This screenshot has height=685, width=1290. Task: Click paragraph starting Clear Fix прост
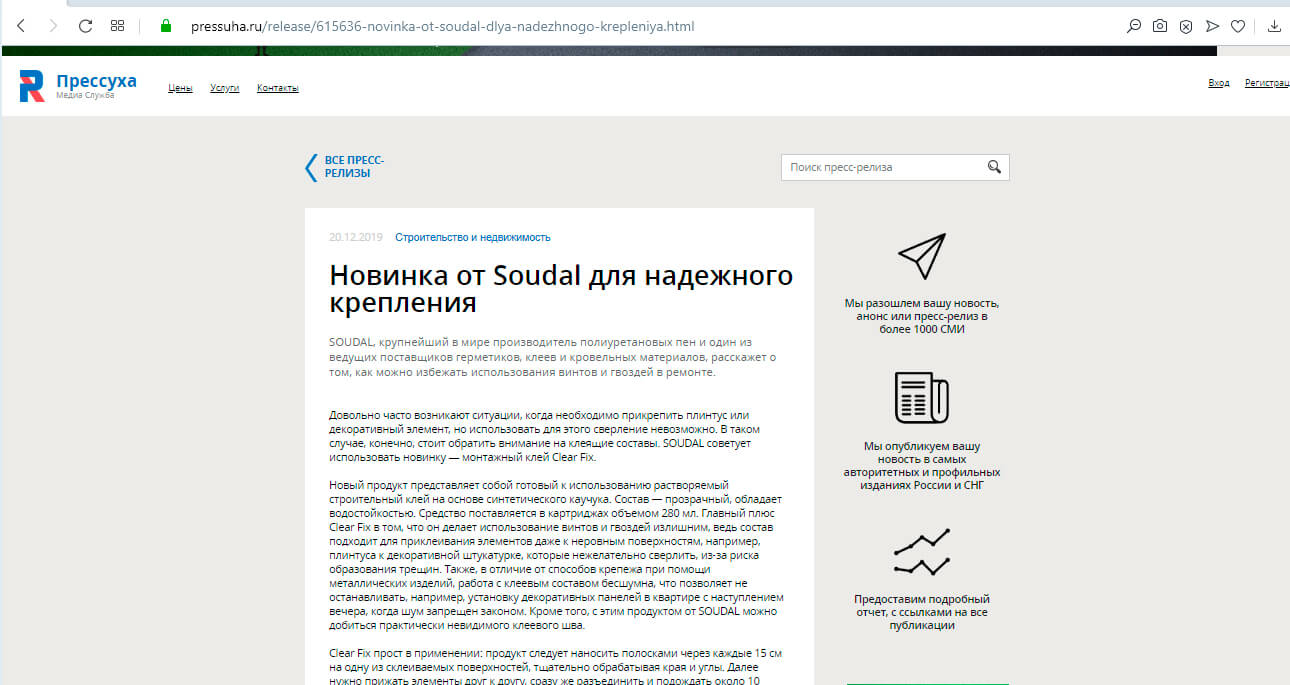[556, 666]
